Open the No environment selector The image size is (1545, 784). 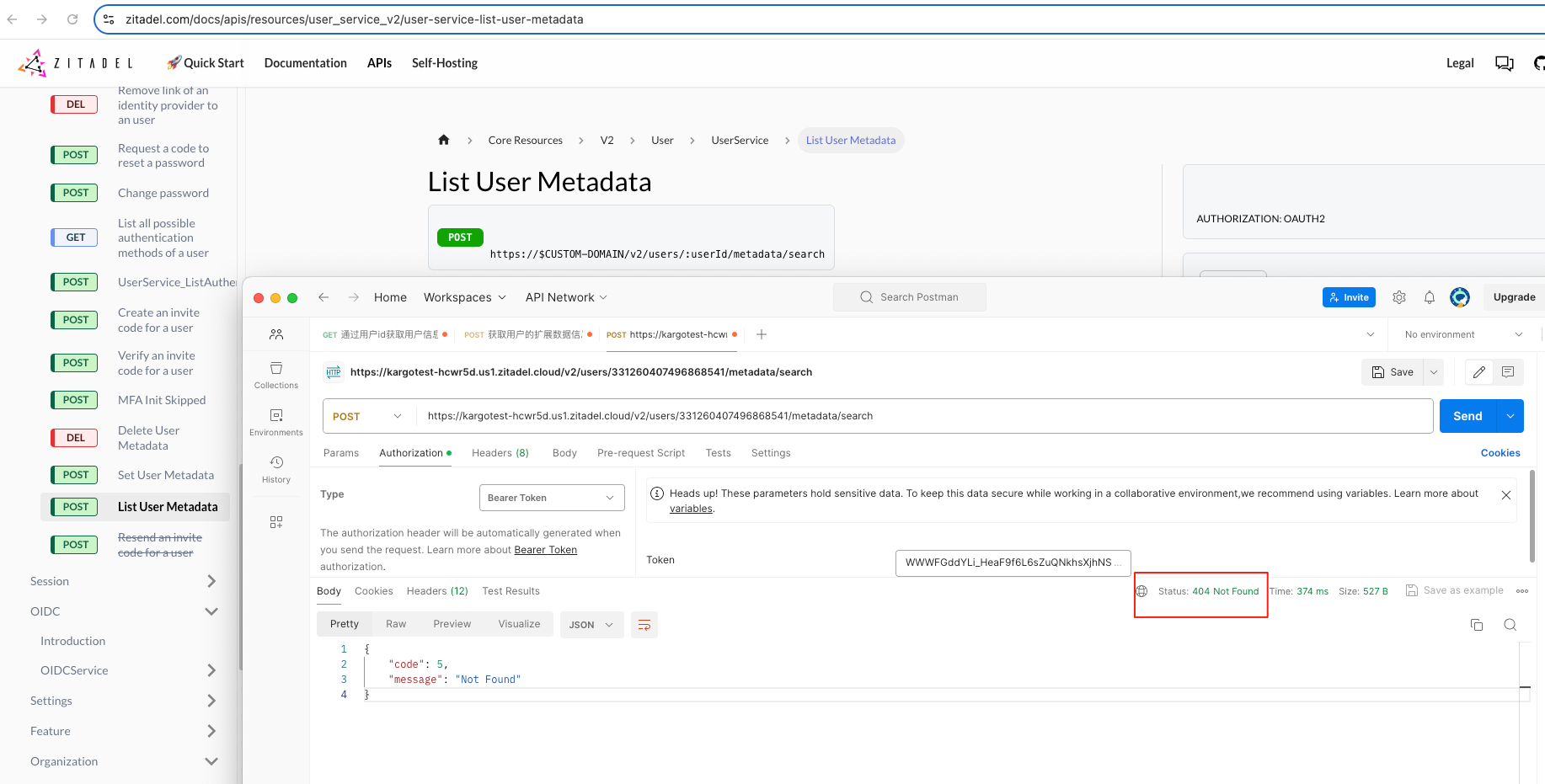(1464, 334)
